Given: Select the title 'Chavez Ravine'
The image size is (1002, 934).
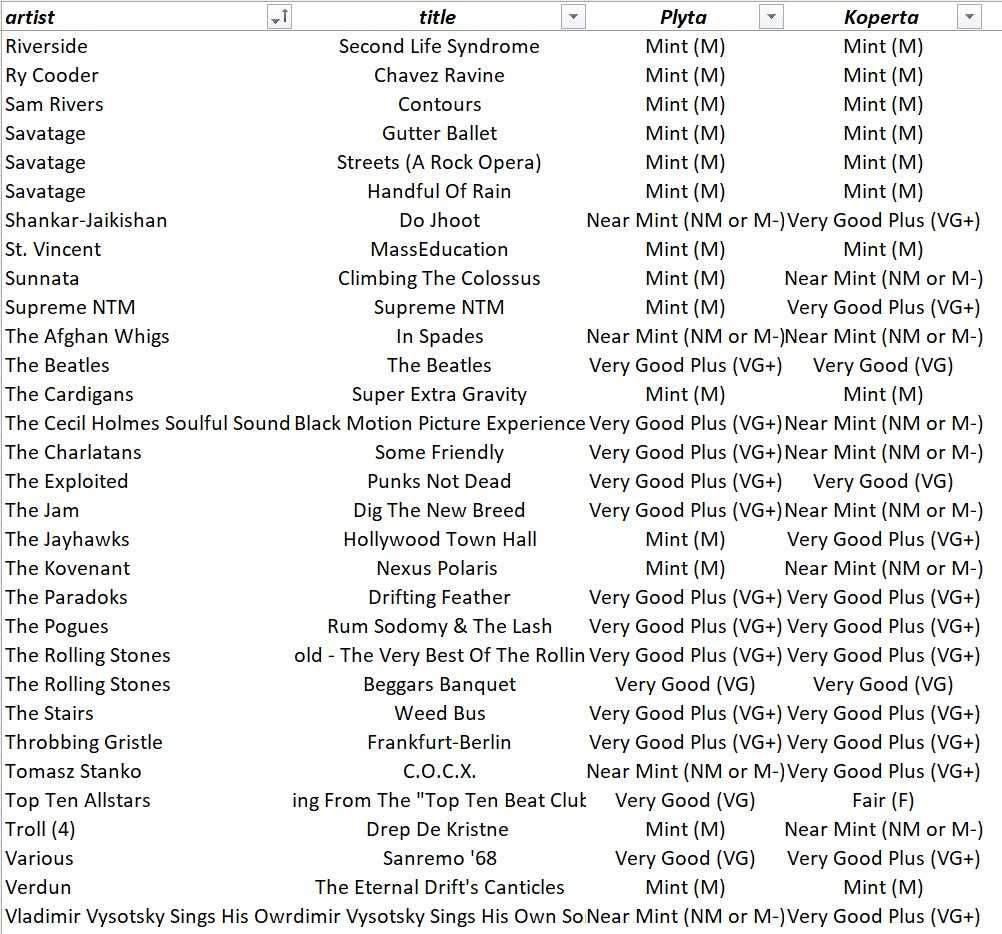Looking at the screenshot, I should pos(439,75).
